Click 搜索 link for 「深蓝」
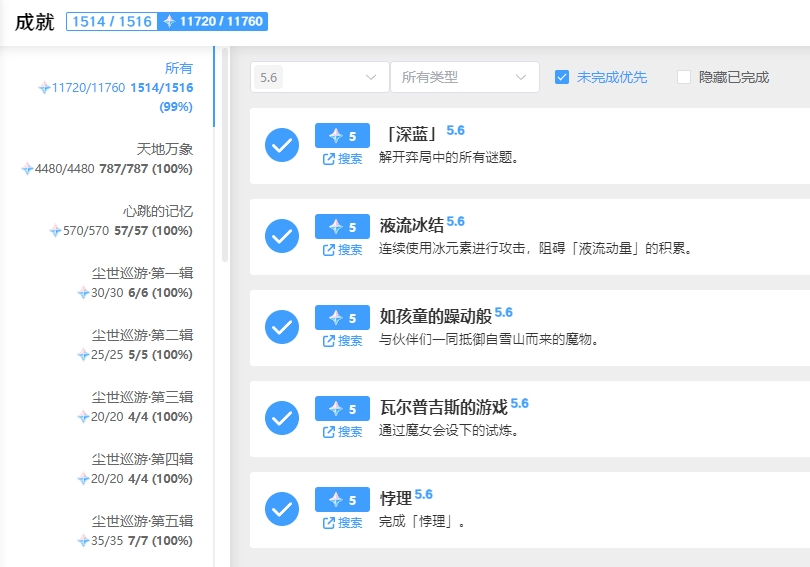This screenshot has height=567, width=810. pos(342,159)
